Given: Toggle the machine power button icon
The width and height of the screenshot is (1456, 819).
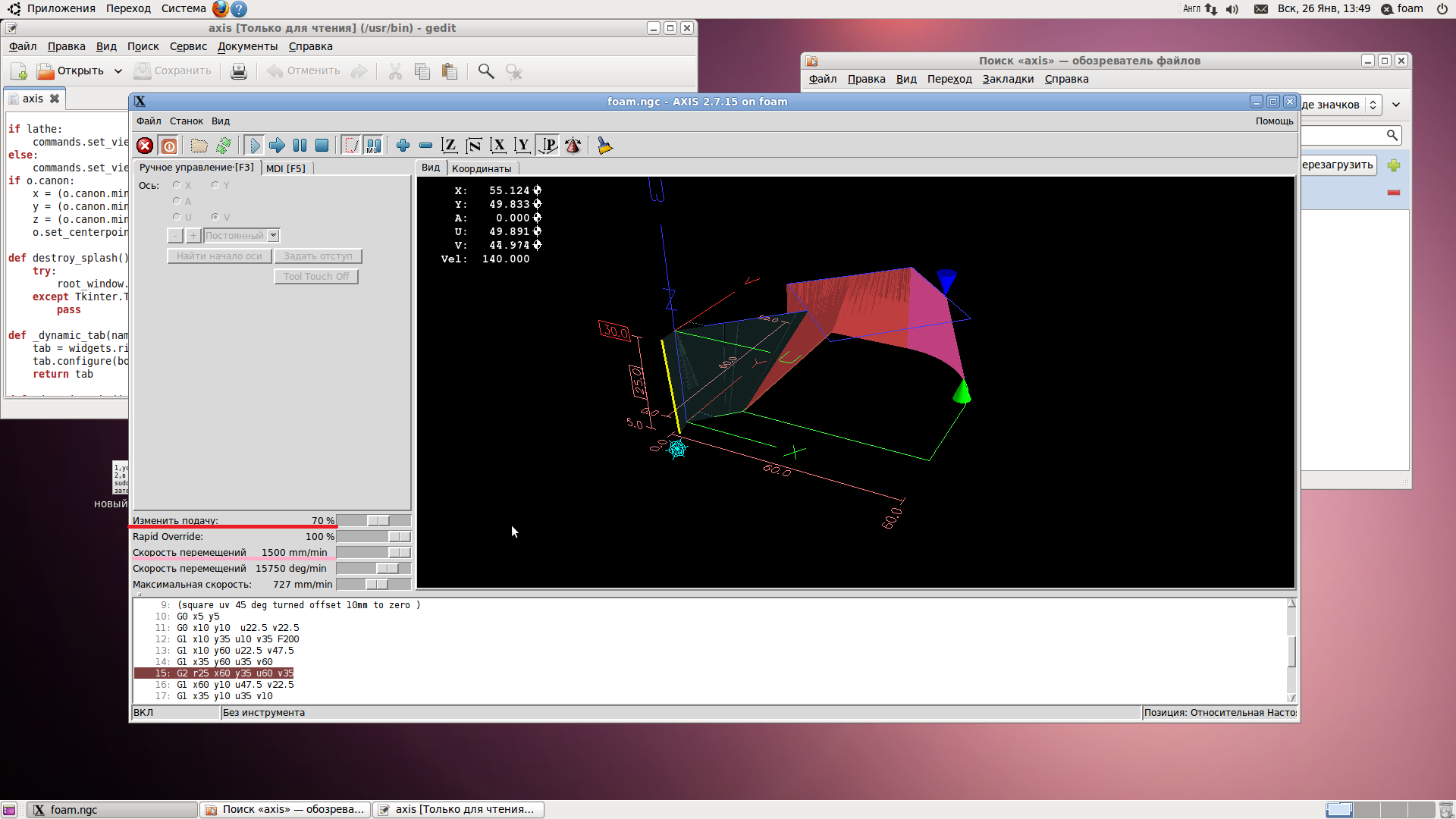Looking at the screenshot, I should [169, 146].
